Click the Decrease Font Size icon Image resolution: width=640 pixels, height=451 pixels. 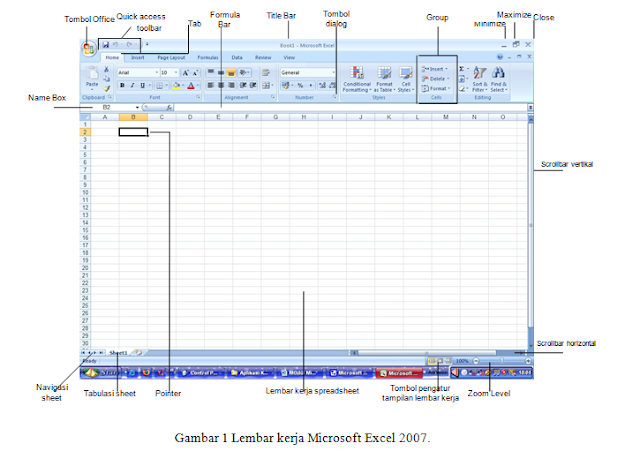pyautogui.click(x=195, y=73)
